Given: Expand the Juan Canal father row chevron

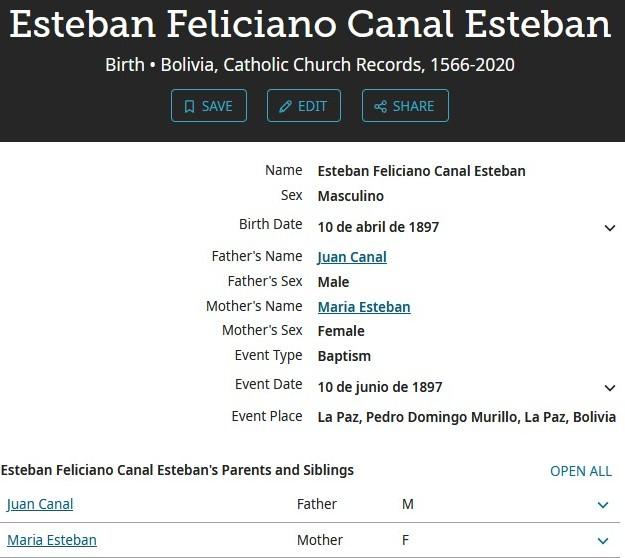Looking at the screenshot, I should (602, 505).
